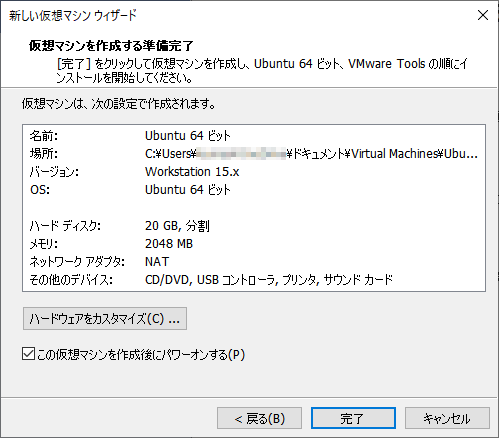Select the Workstation 15.x version value
This screenshot has width=499, height=438.
(x=192, y=172)
